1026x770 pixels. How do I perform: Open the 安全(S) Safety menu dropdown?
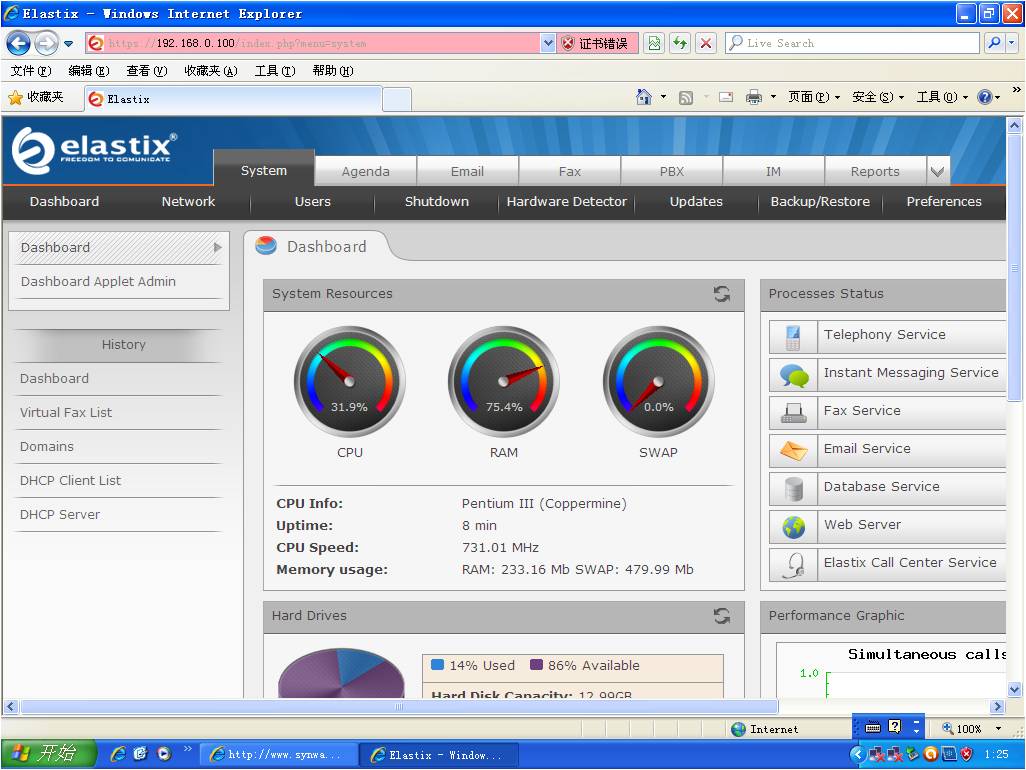[878, 97]
